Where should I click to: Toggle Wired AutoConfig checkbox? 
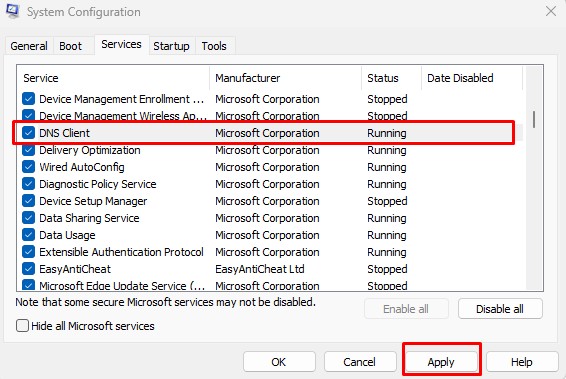click(28, 167)
